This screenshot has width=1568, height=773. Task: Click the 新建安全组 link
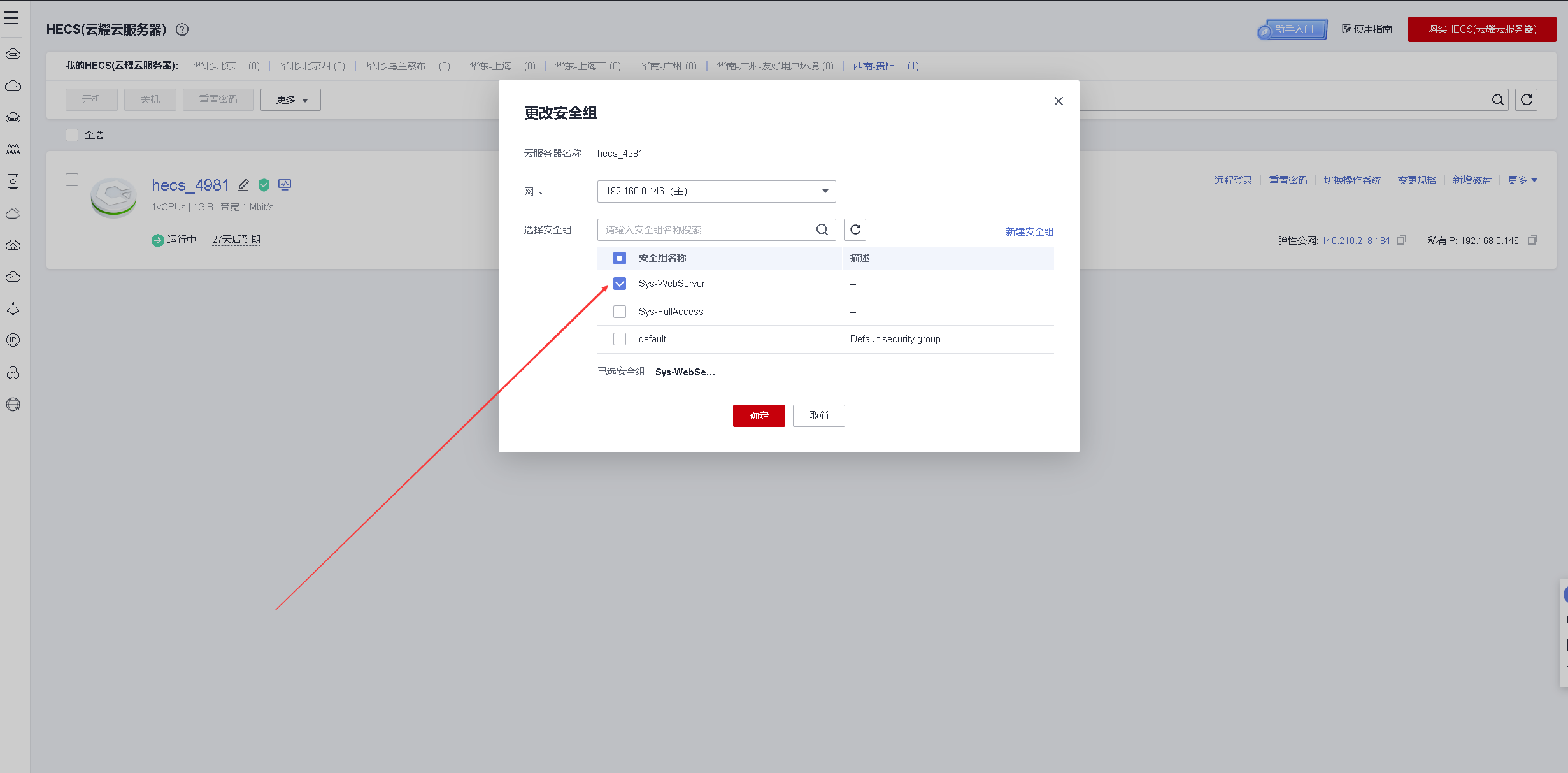coord(1029,231)
